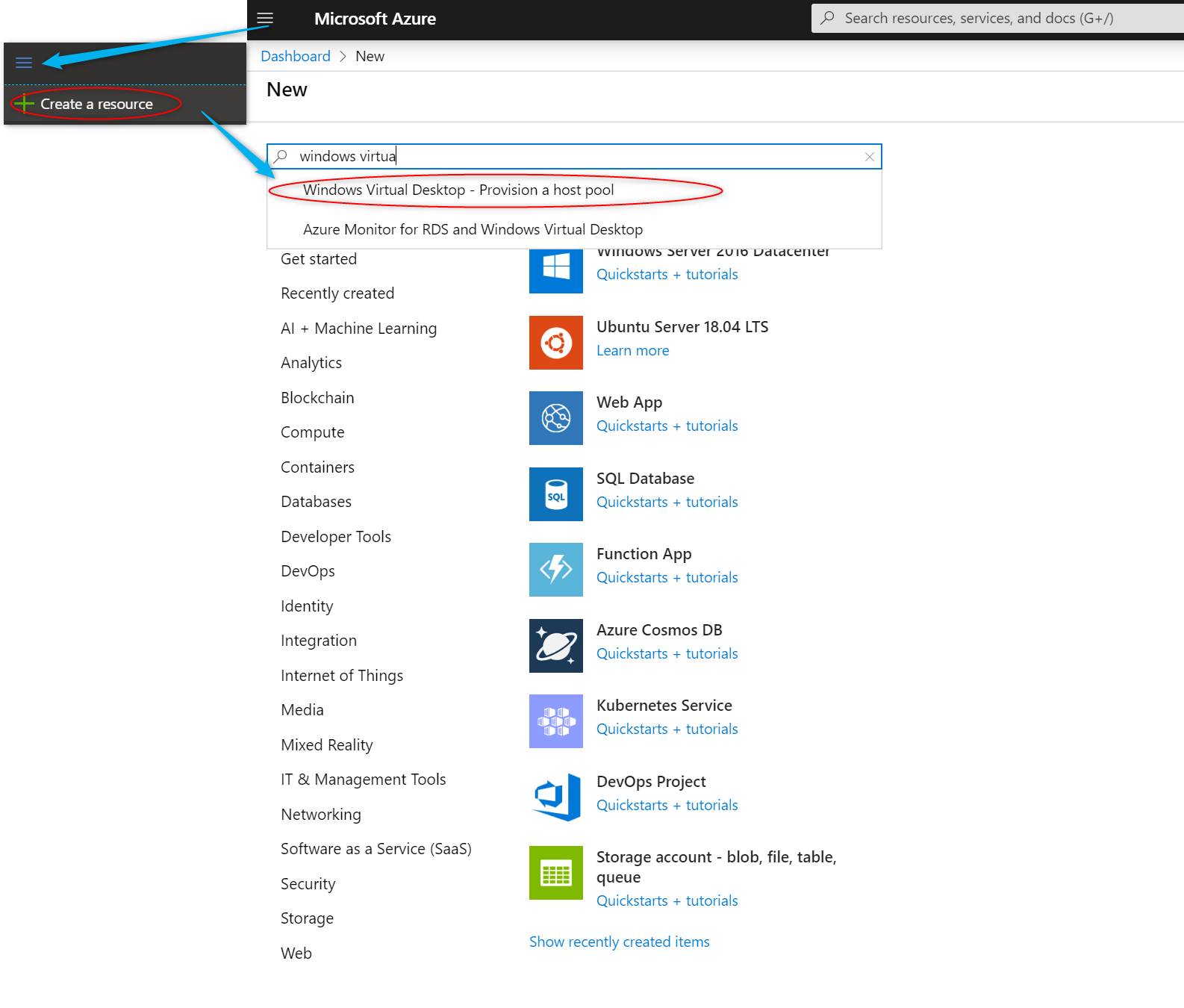
Task: Select AI + Machine Learning category
Action: [358, 329]
